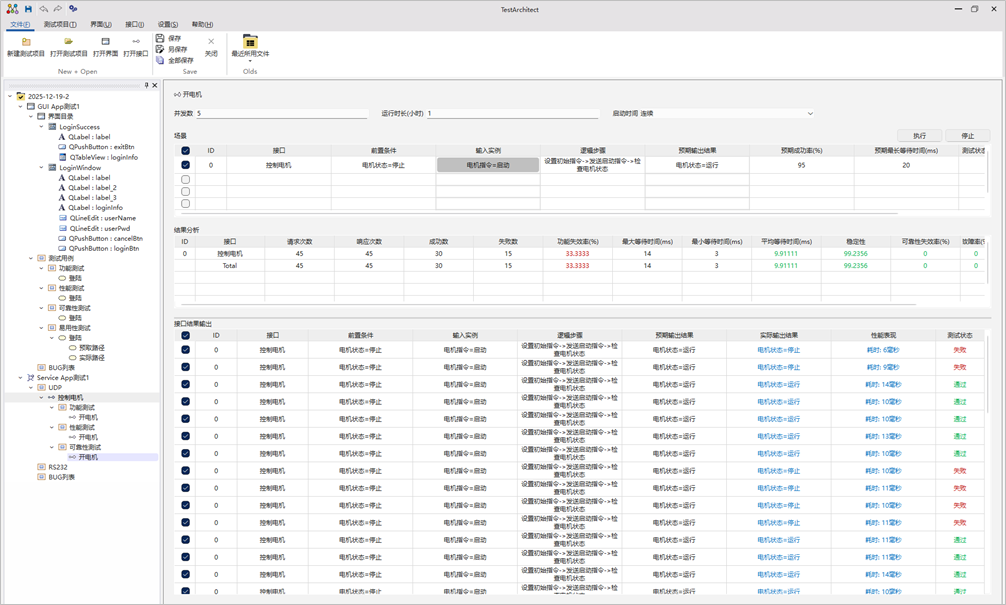Open the 设置 menu
The image size is (1006, 605).
[x=167, y=25]
